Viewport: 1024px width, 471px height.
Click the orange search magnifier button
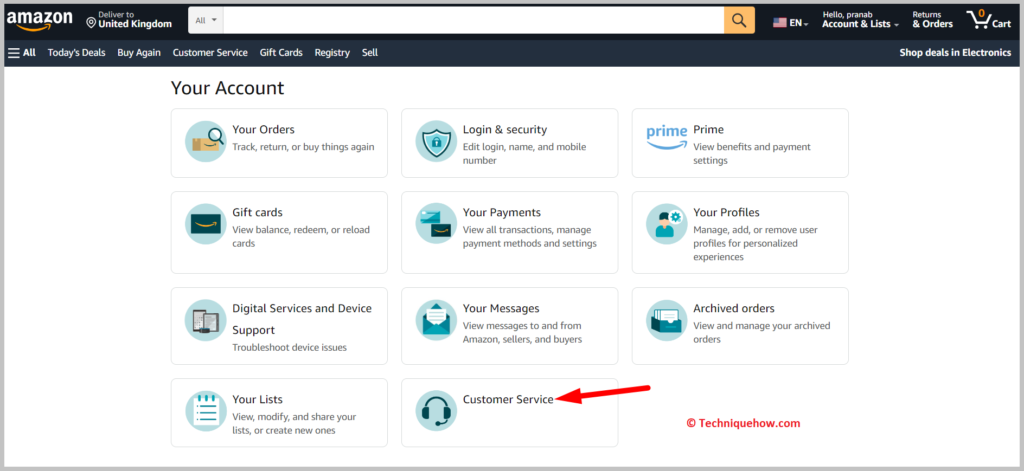(739, 20)
